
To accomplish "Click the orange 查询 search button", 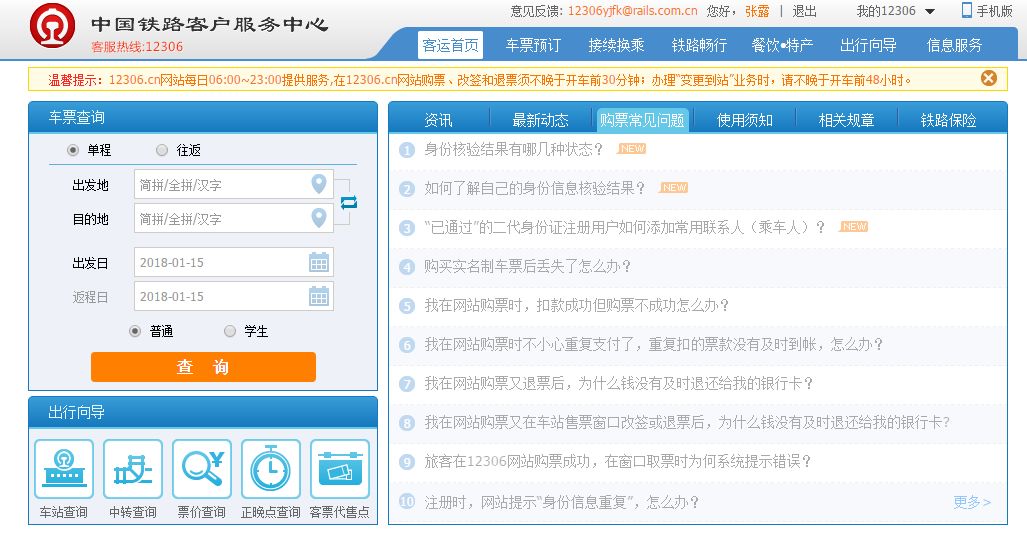I will pyautogui.click(x=203, y=367).
